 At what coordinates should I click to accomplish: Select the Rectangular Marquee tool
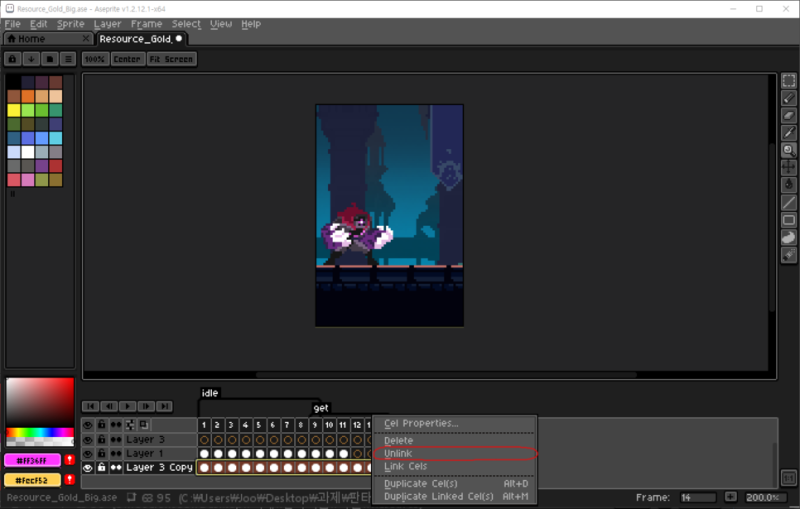tap(789, 81)
